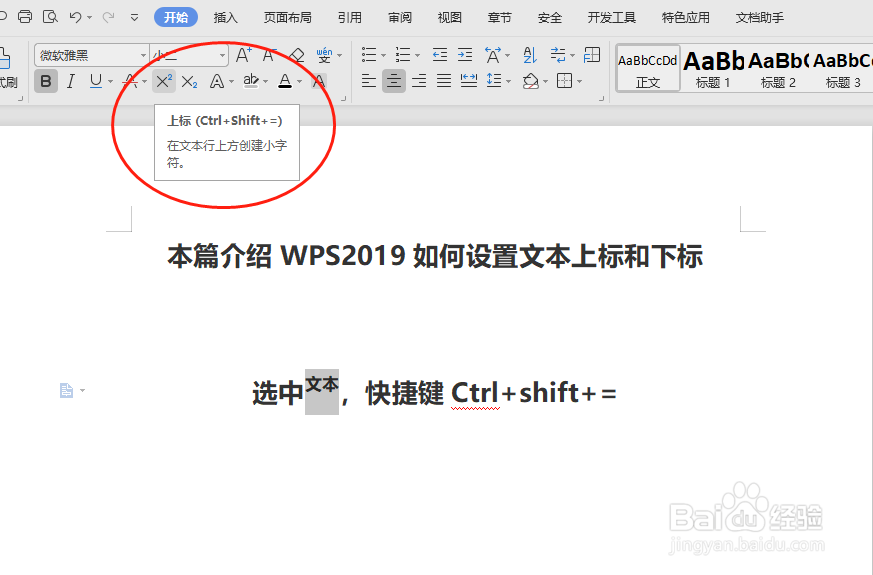Expand the phonetic guide dropdown arrow
The image size is (873, 575).
click(x=340, y=55)
